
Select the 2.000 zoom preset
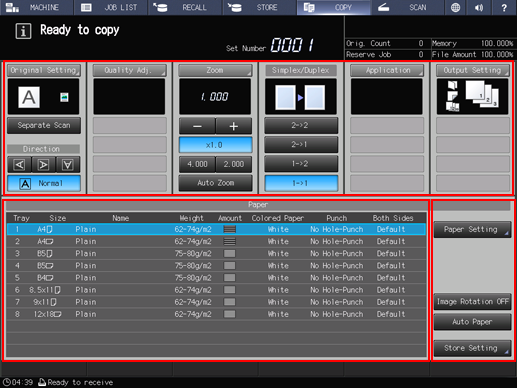click(234, 164)
